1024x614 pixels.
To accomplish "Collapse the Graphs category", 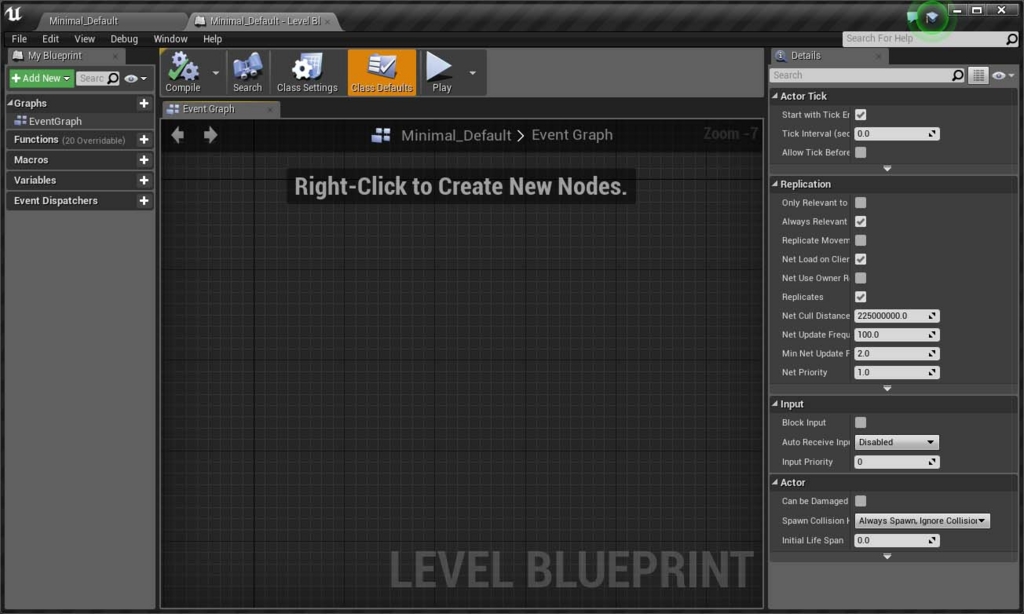I will (x=10, y=103).
